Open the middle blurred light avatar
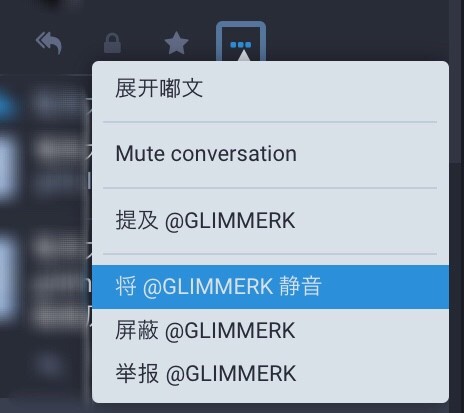 [7, 166]
